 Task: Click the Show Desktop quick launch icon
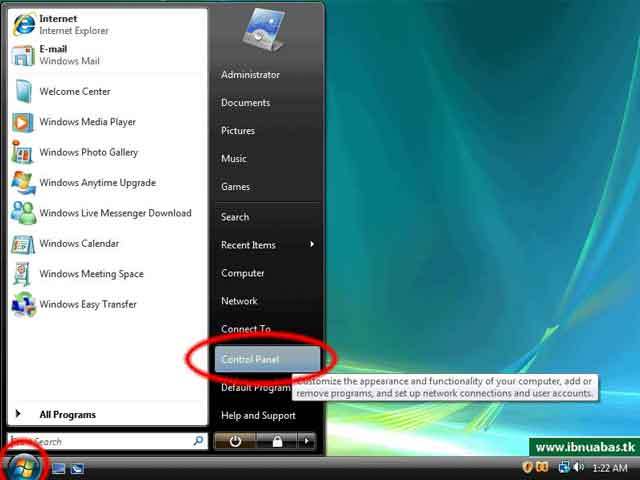point(58,469)
